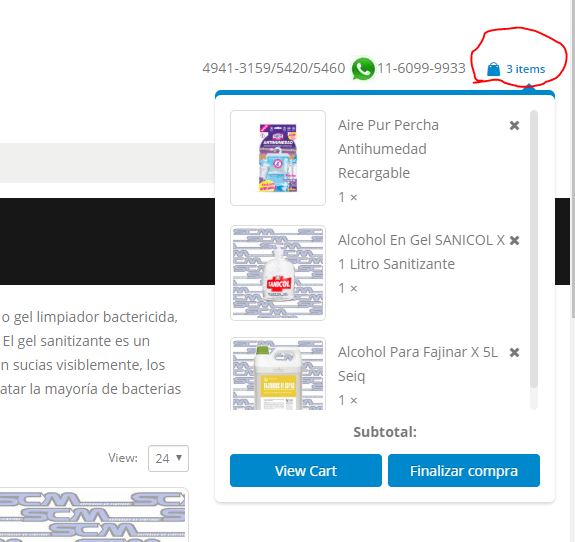This screenshot has width=575, height=542.
Task: Open Aire Pur Percha Antihumedad Recargable link
Action: (x=388, y=149)
